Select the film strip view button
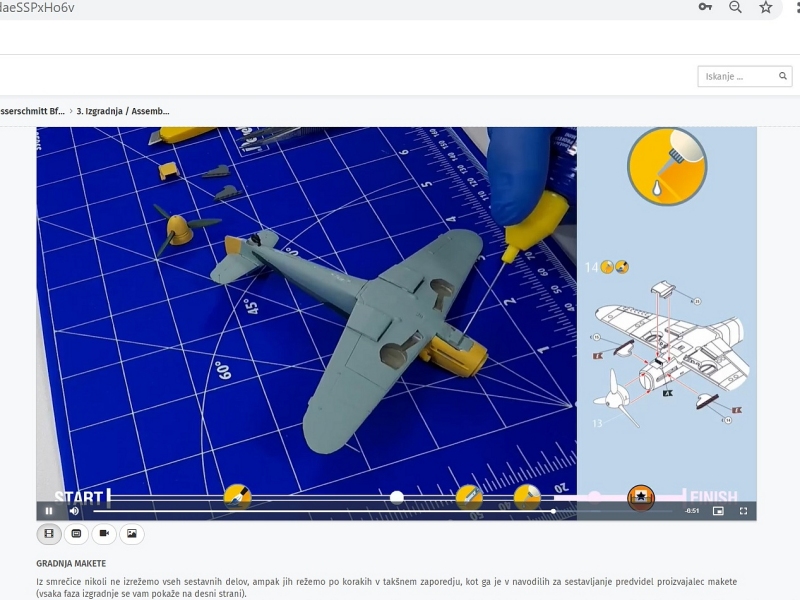This screenshot has width=800, height=600. 49,534
